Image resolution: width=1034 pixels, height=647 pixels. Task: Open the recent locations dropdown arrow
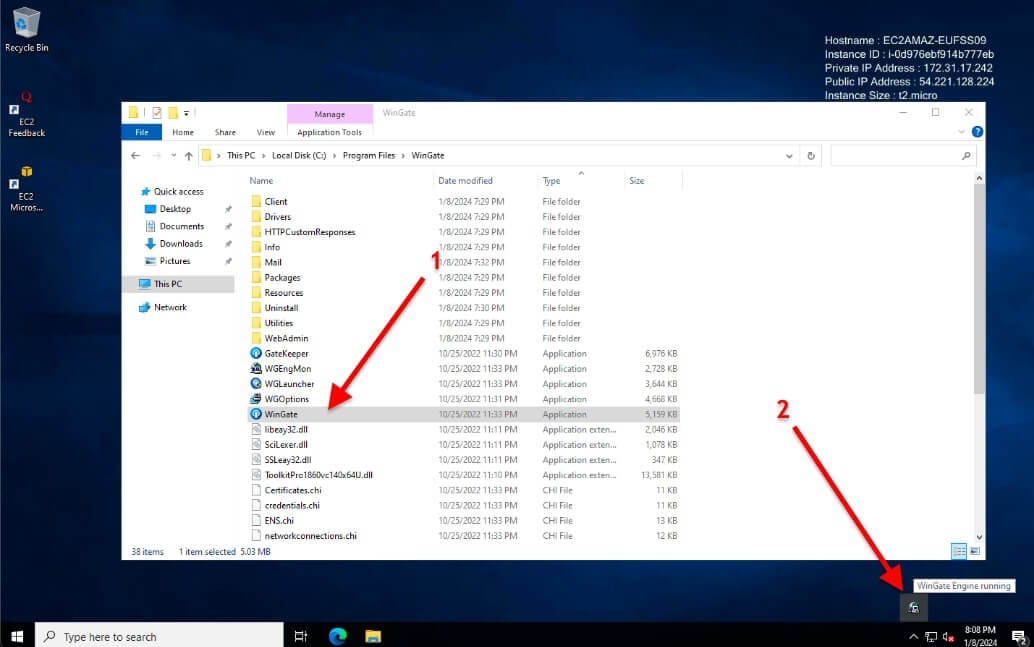173,156
